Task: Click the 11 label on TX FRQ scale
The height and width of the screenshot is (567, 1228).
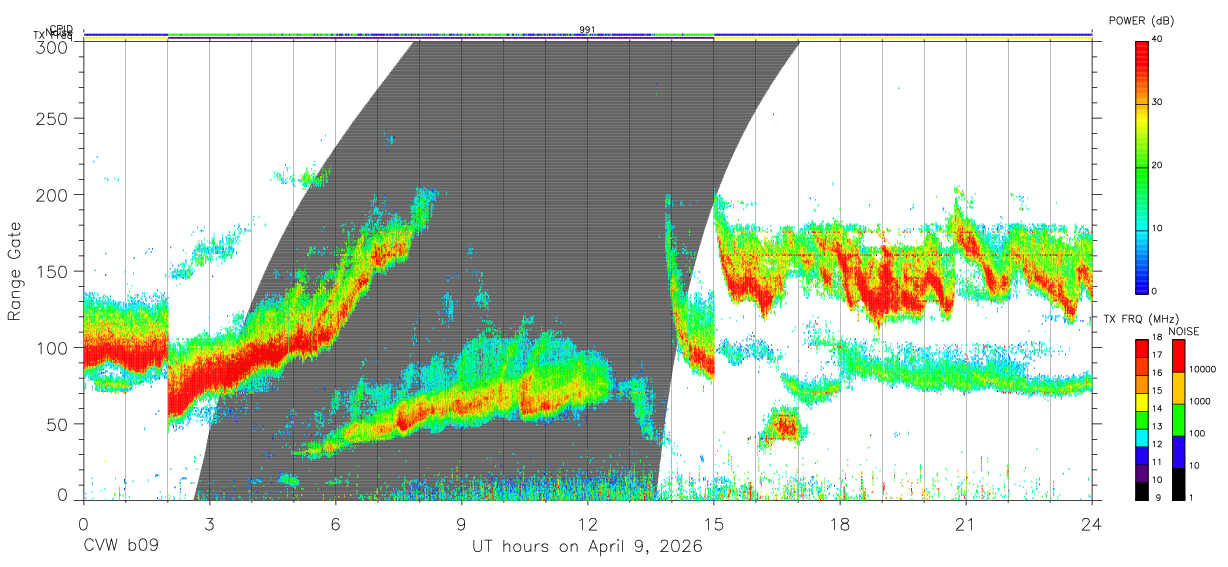Action: tap(1157, 462)
